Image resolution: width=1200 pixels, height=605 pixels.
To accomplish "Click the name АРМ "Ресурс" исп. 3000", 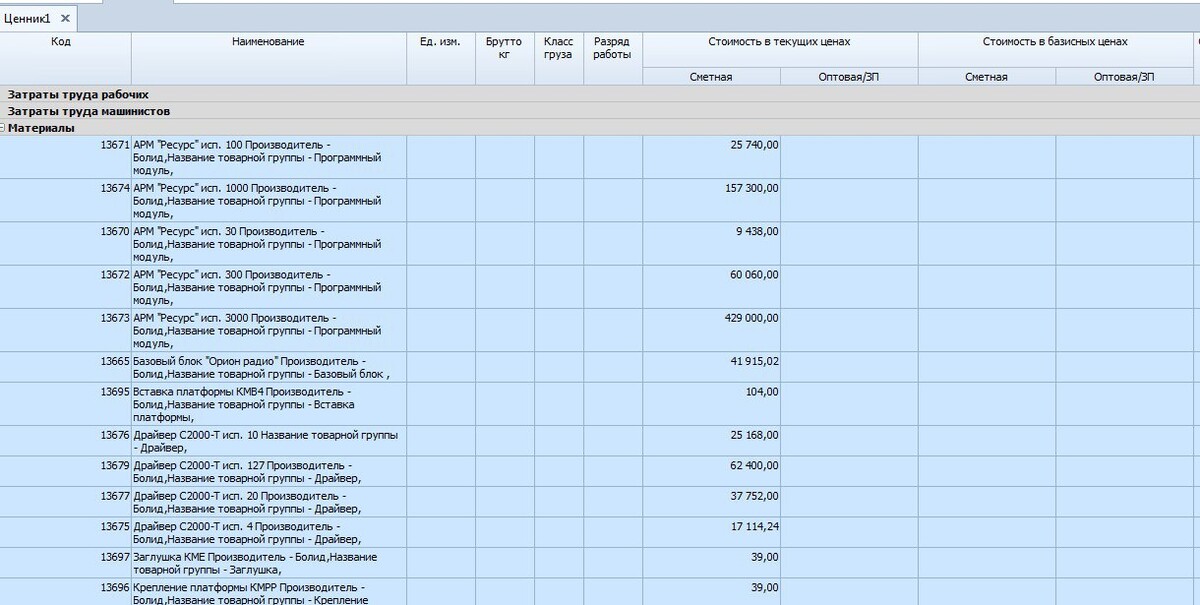I will point(193,318).
